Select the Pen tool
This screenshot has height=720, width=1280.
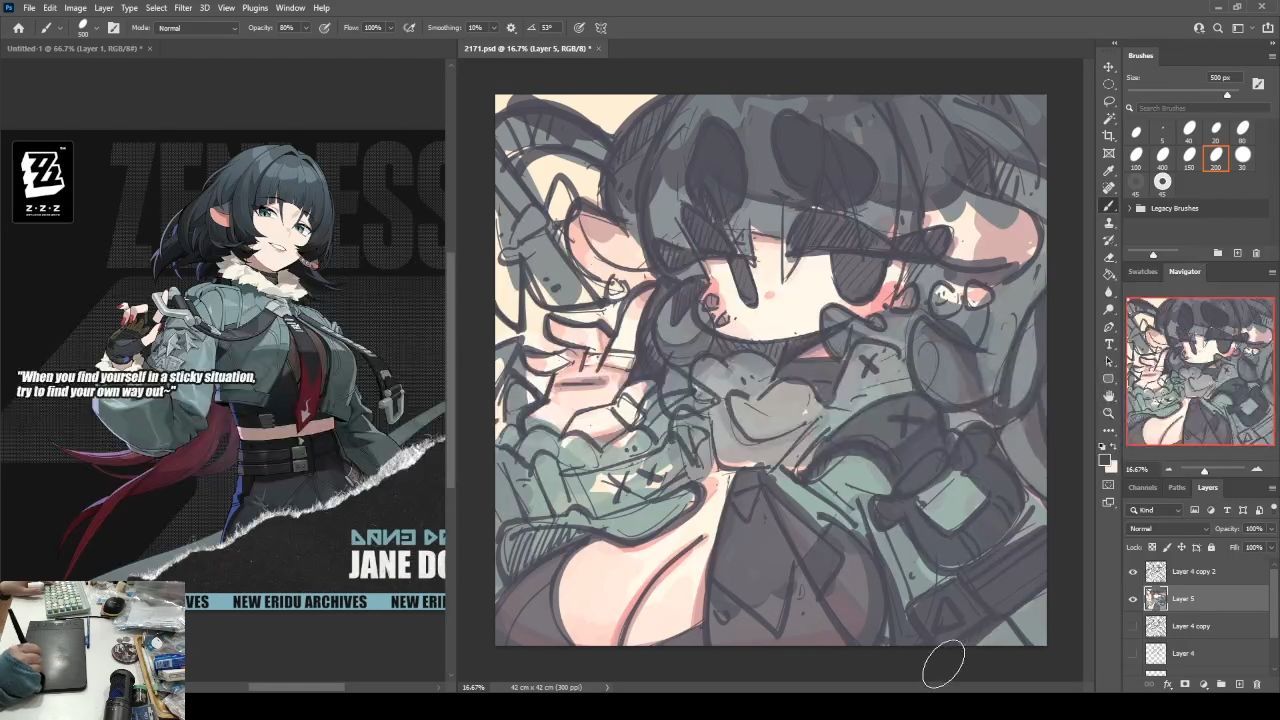(x=1109, y=327)
